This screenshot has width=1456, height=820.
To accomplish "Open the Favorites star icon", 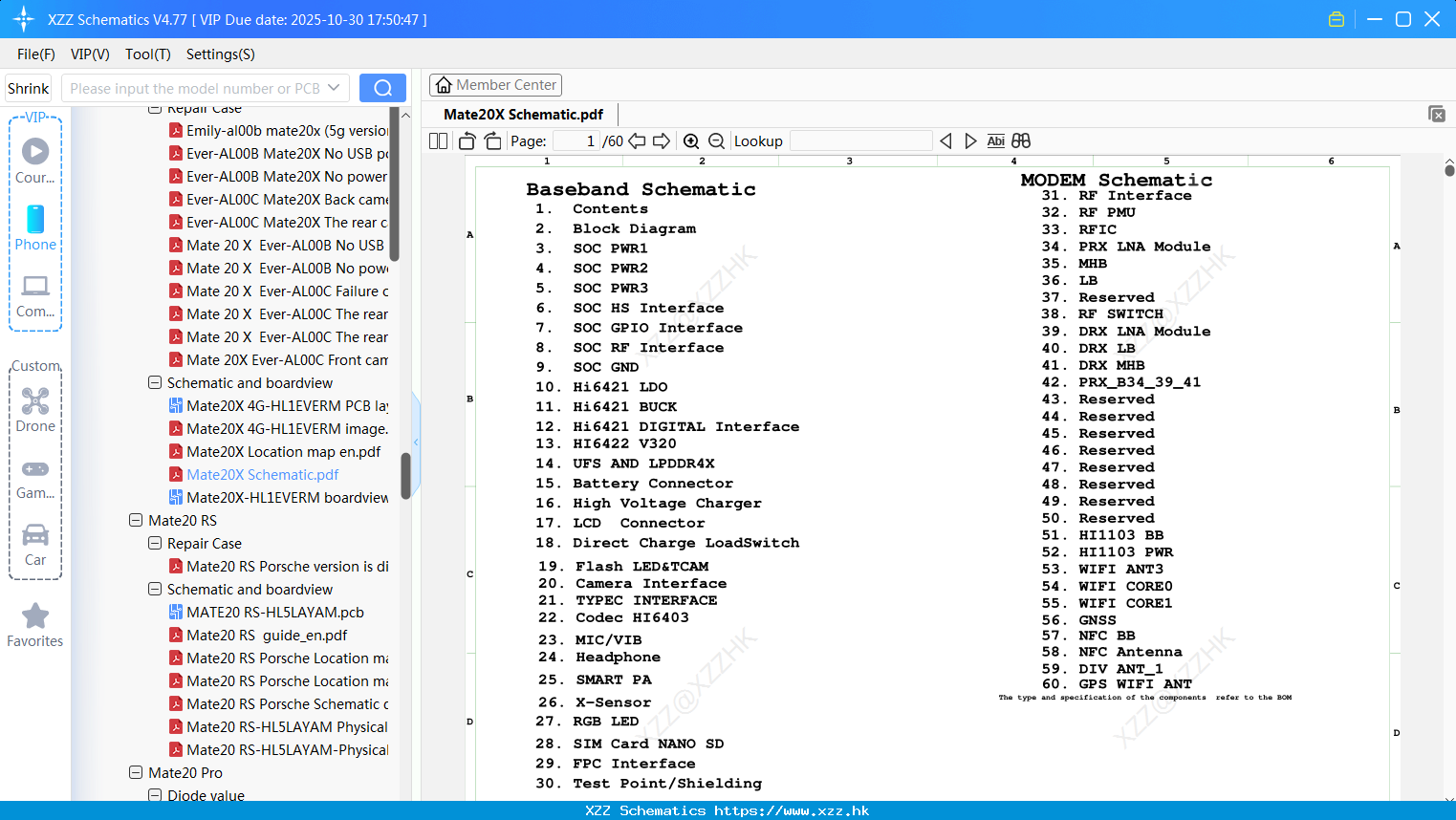I will tap(35, 625).
